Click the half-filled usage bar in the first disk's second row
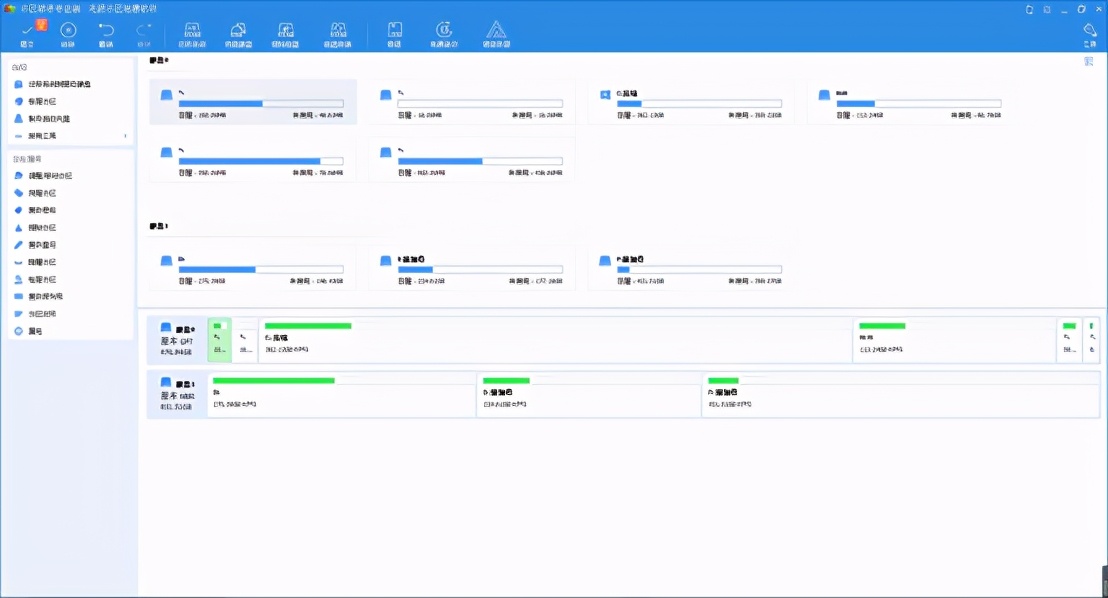 pos(480,161)
